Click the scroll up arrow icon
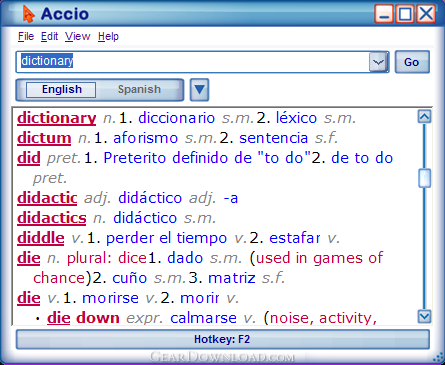445x365 pixels. pos(424,116)
